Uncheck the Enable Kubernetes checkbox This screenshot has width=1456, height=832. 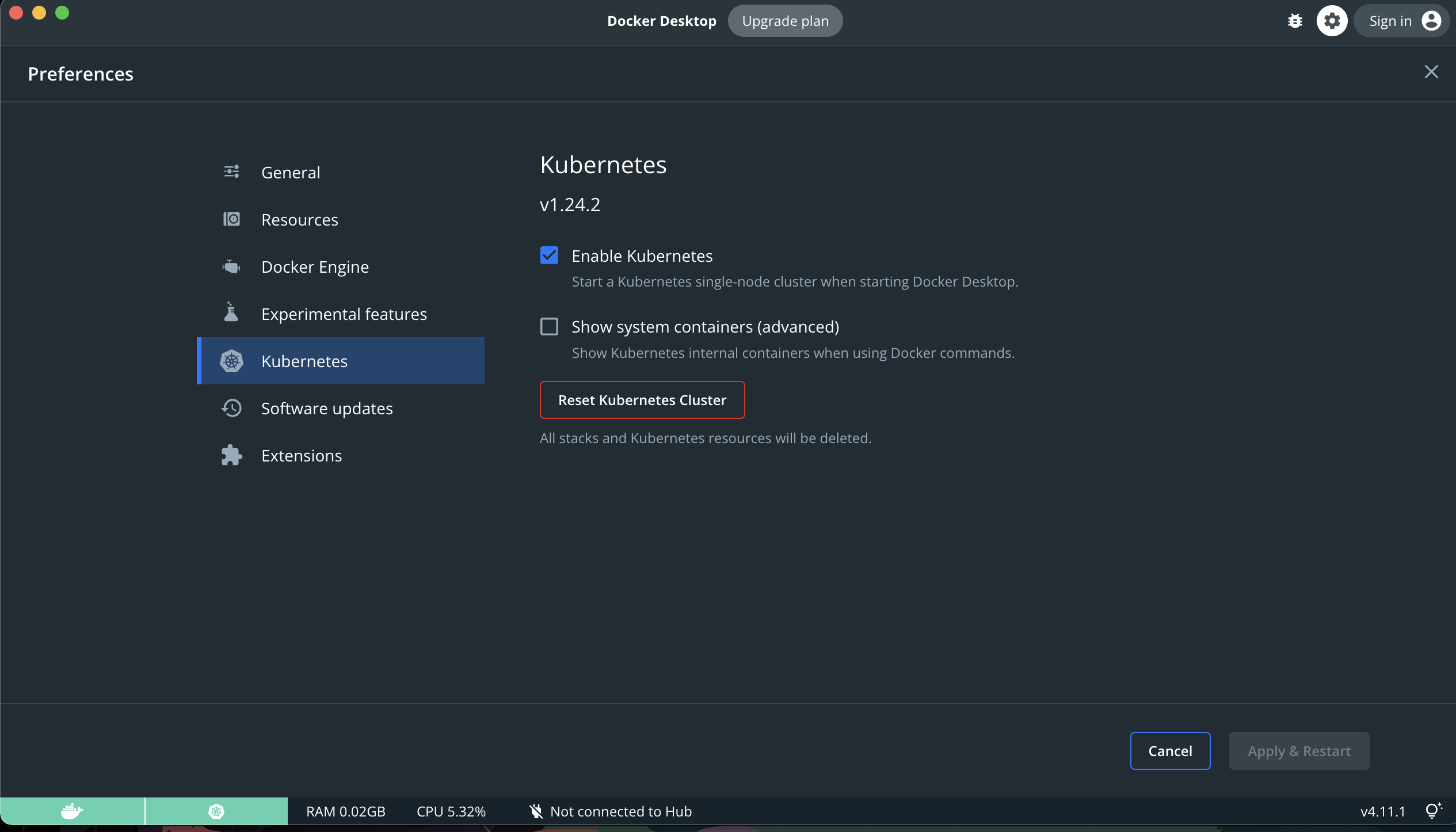point(549,255)
